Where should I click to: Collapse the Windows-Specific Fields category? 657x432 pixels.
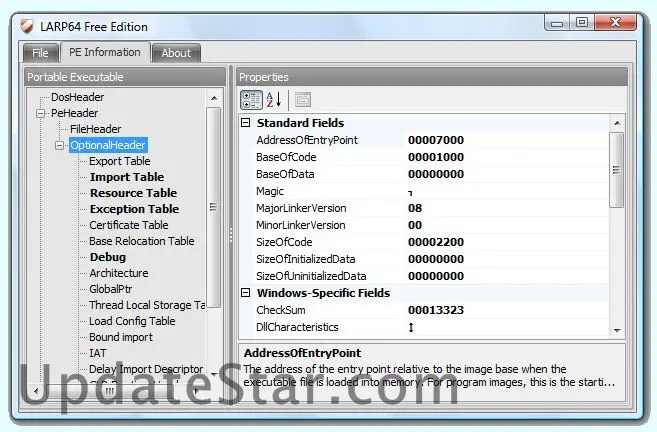pos(246,293)
